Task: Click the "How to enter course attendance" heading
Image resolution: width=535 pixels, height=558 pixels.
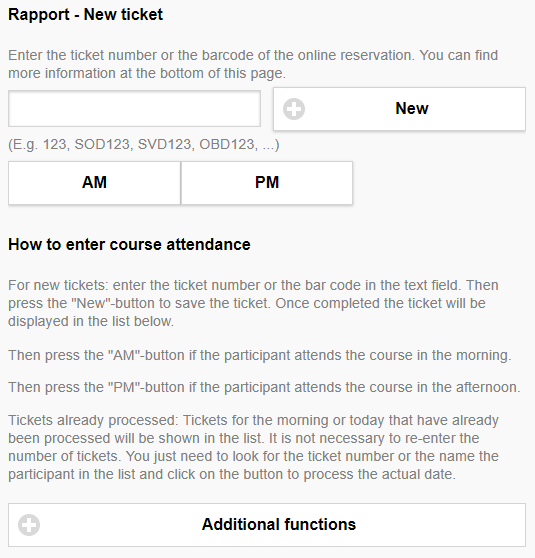Action: (x=129, y=244)
